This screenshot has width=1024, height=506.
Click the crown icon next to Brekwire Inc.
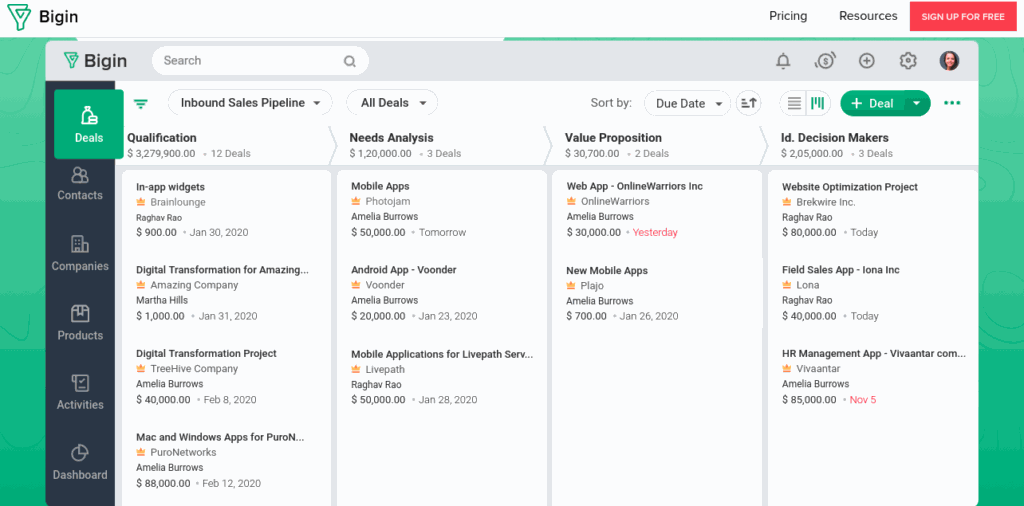pos(787,202)
